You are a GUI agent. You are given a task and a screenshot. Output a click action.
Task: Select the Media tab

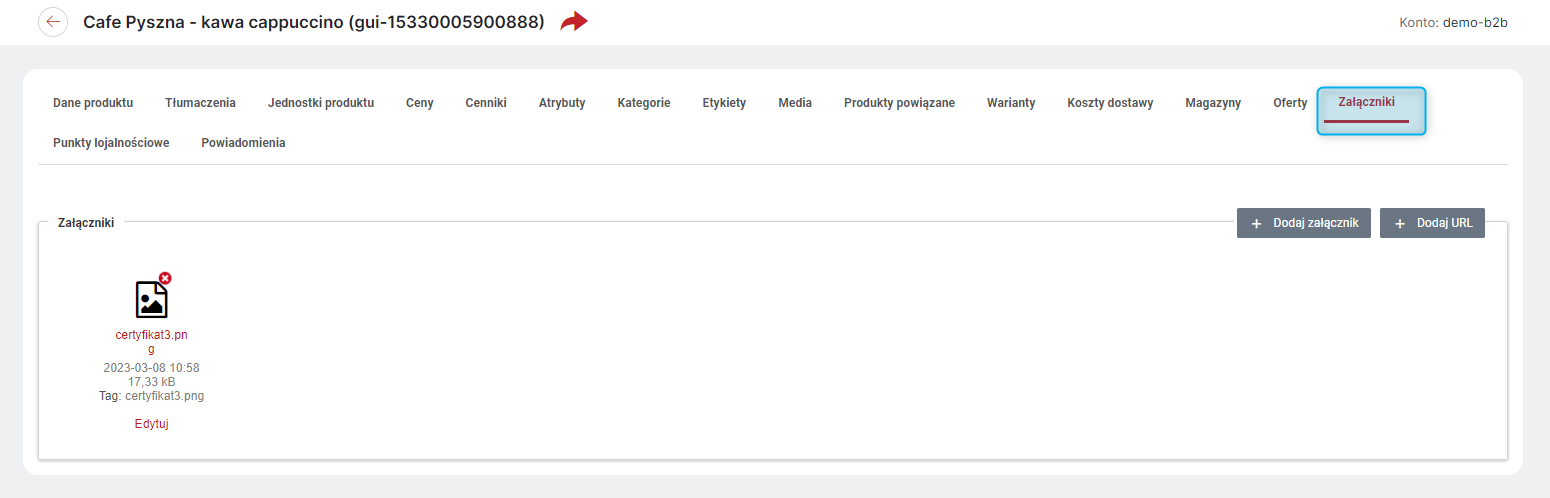pyautogui.click(x=795, y=103)
